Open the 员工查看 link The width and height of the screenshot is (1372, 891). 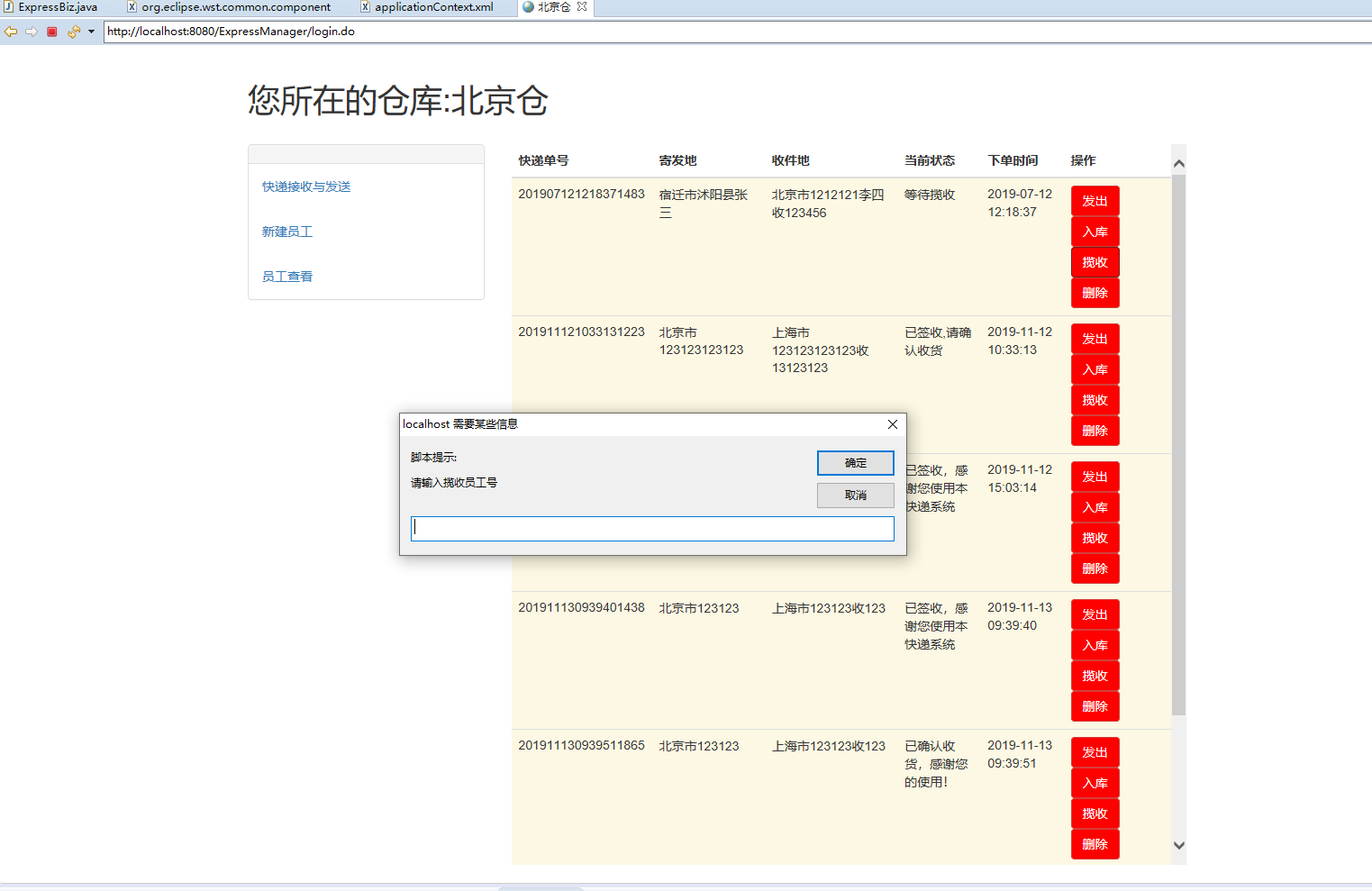coord(286,276)
